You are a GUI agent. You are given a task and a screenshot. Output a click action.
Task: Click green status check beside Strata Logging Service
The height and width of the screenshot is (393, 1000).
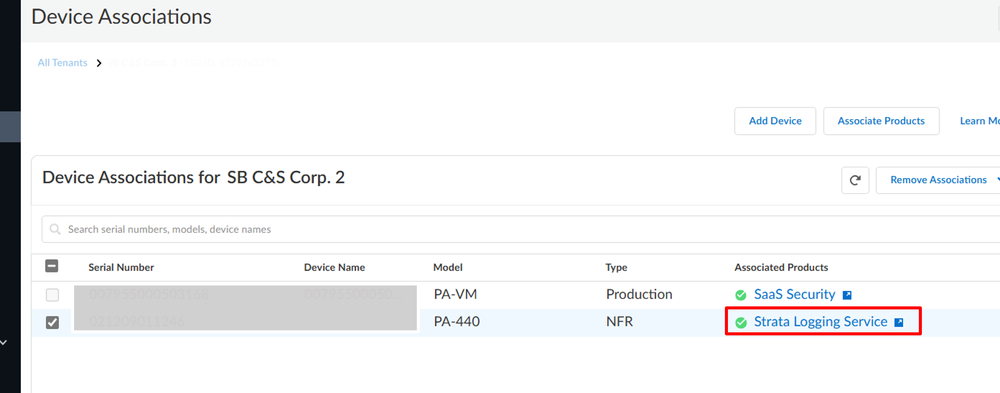coord(740,323)
